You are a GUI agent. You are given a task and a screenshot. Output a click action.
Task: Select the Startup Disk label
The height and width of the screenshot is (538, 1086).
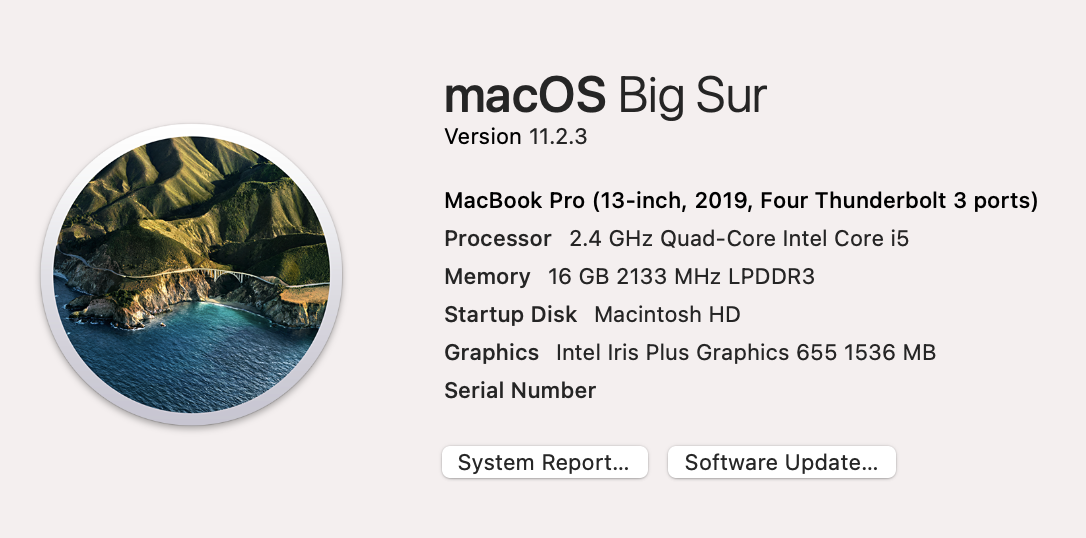point(510,315)
